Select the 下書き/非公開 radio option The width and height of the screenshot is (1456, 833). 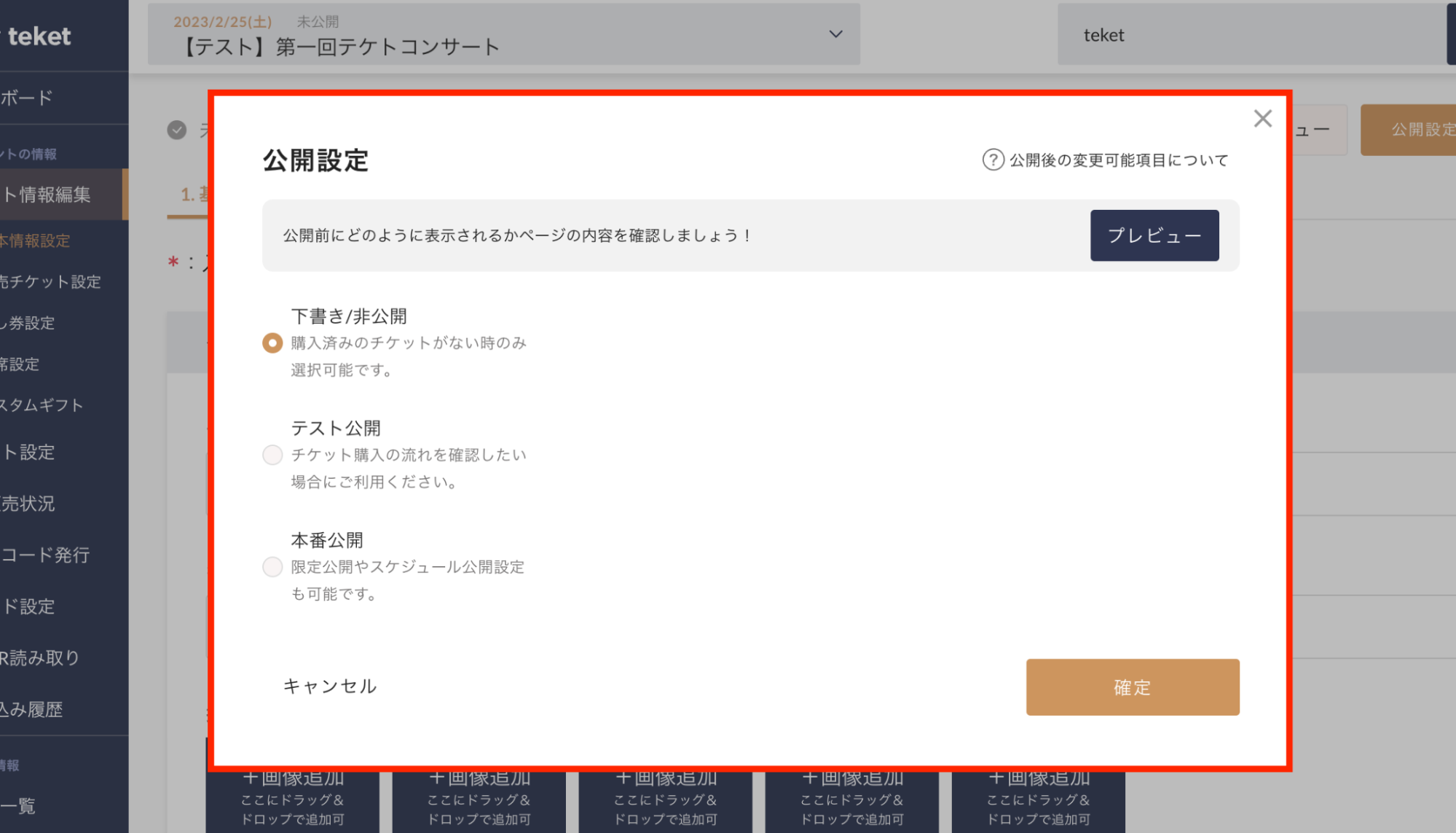[x=272, y=343]
